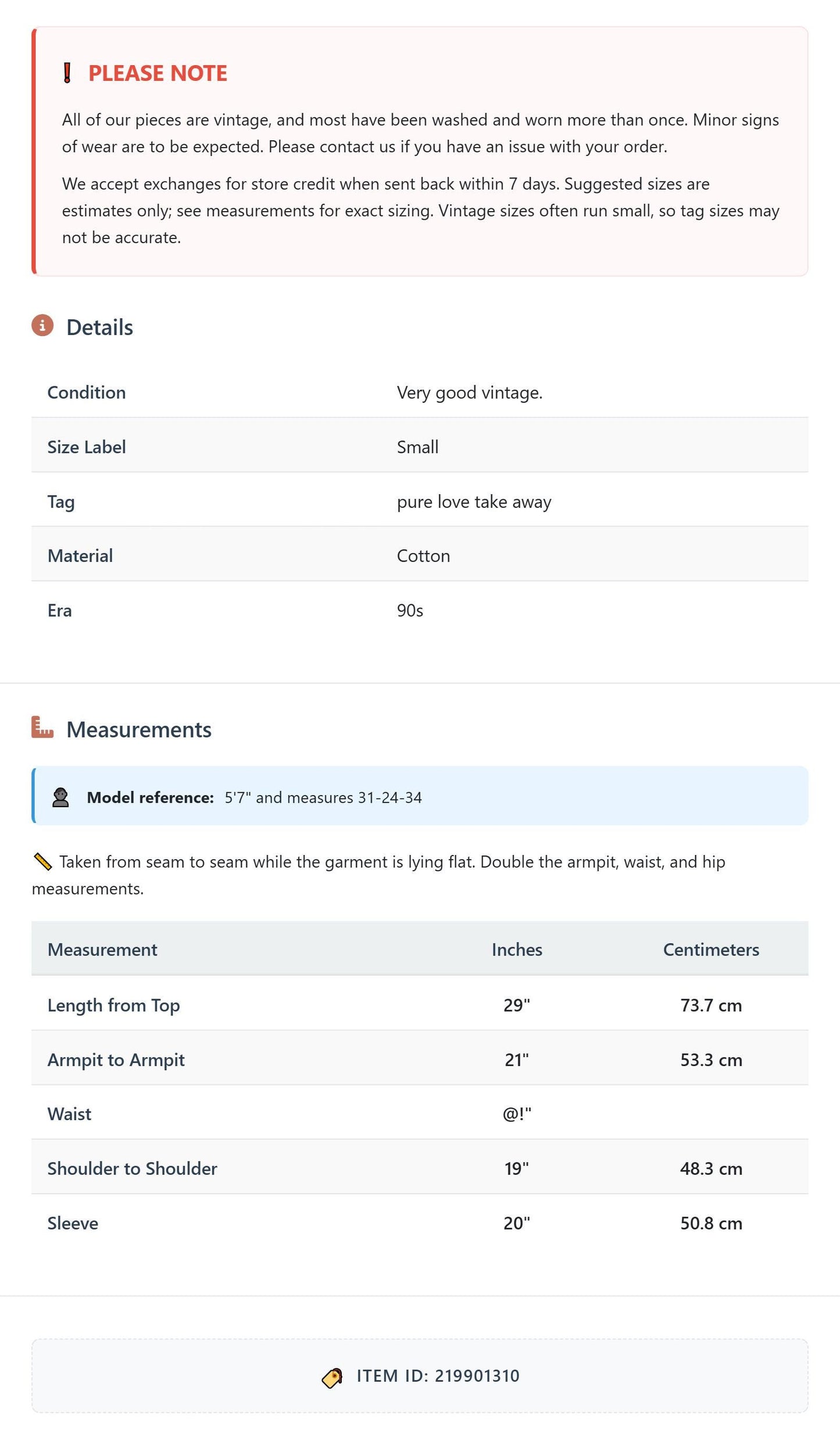
Task: Click the red exclamation mark icon
Action: [67, 73]
